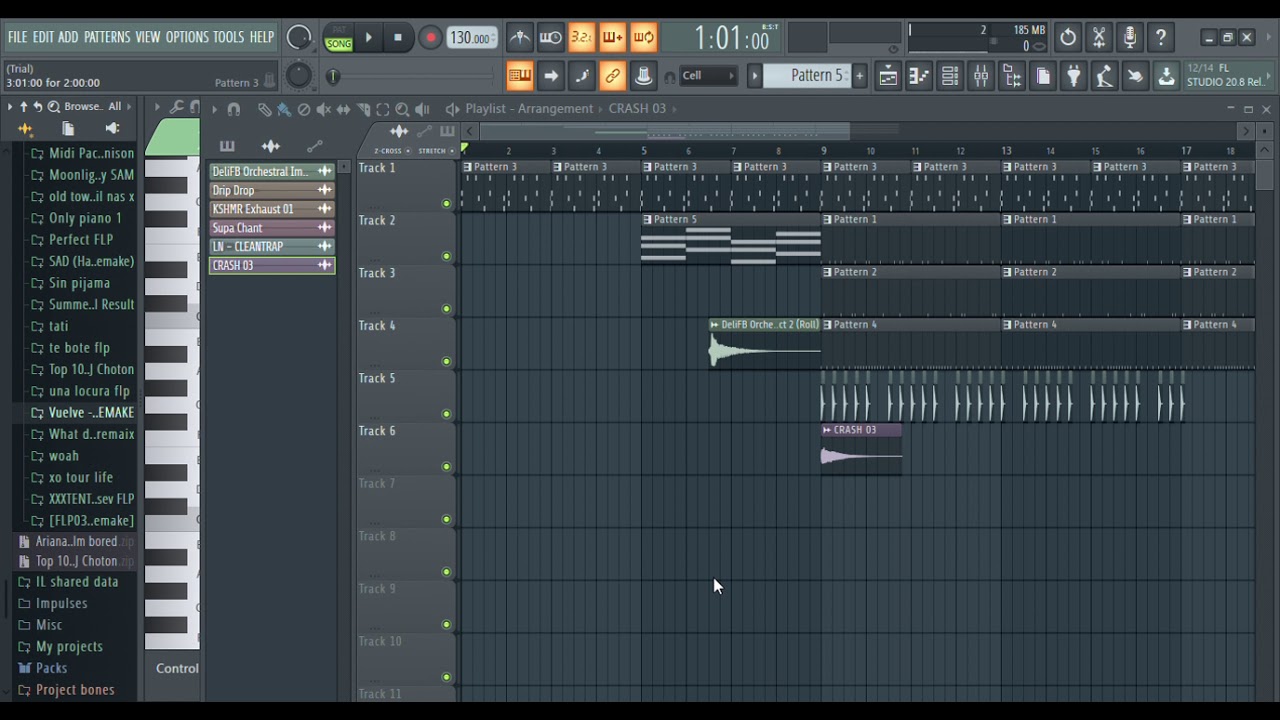This screenshot has height=720, width=1280.
Task: Open the Browse All browser dropdown
Action: (x=92, y=107)
